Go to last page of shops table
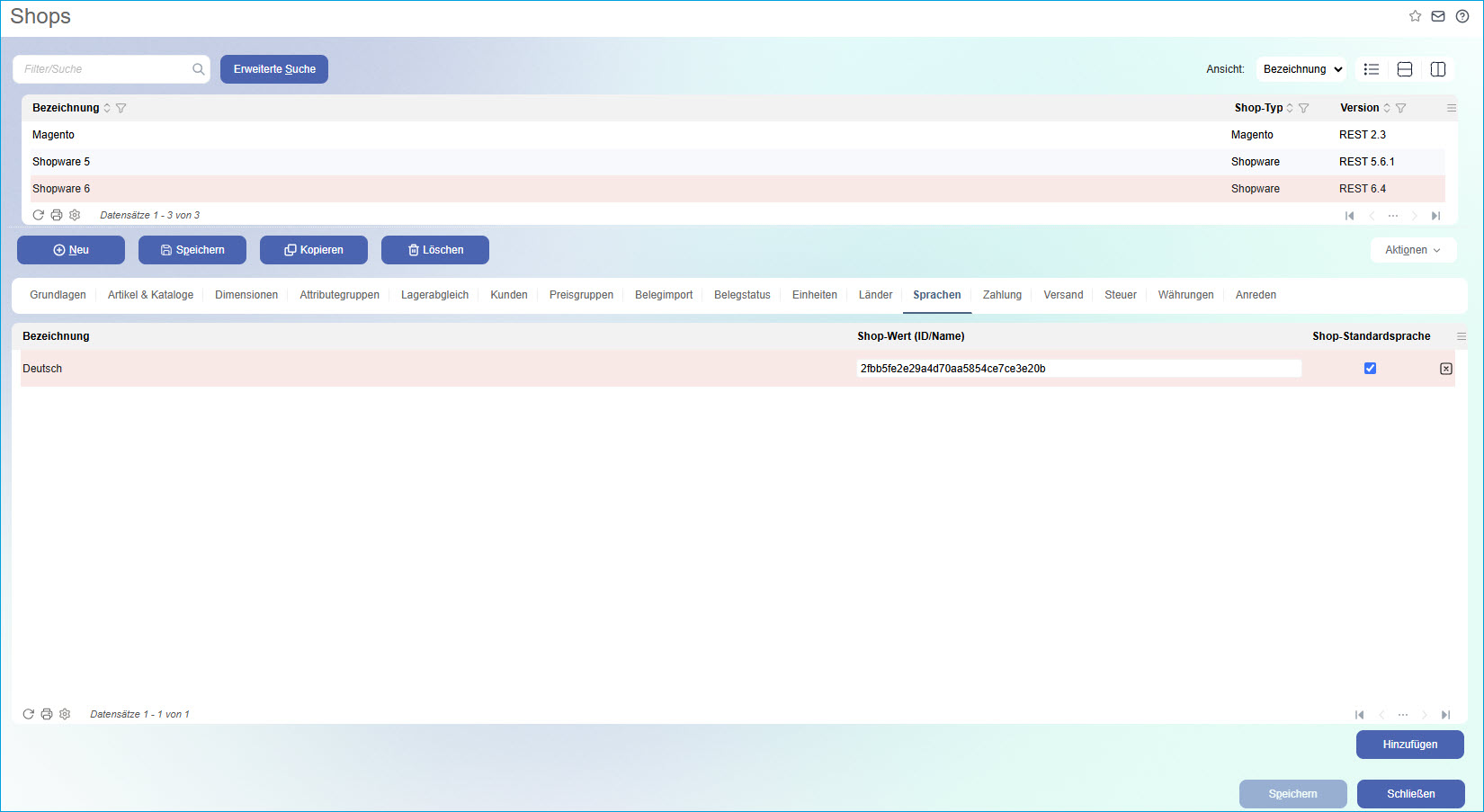This screenshot has width=1484, height=812. click(x=1436, y=216)
